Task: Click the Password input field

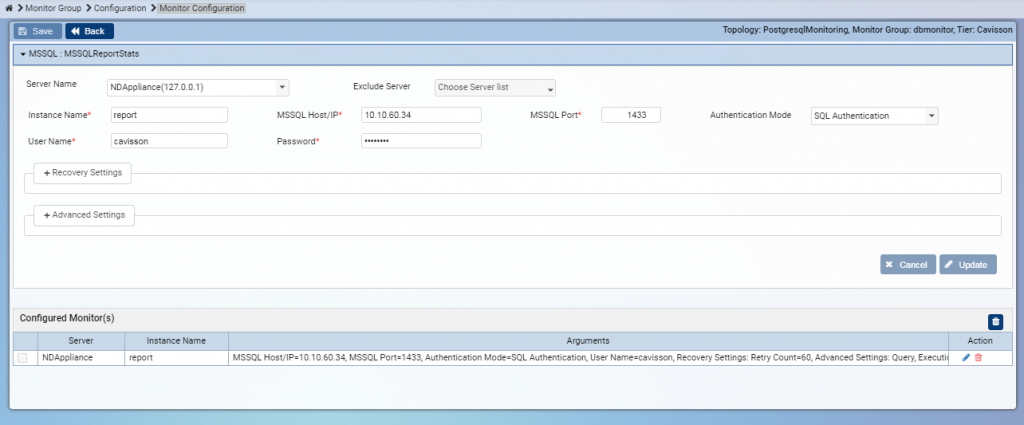Action: pos(420,141)
